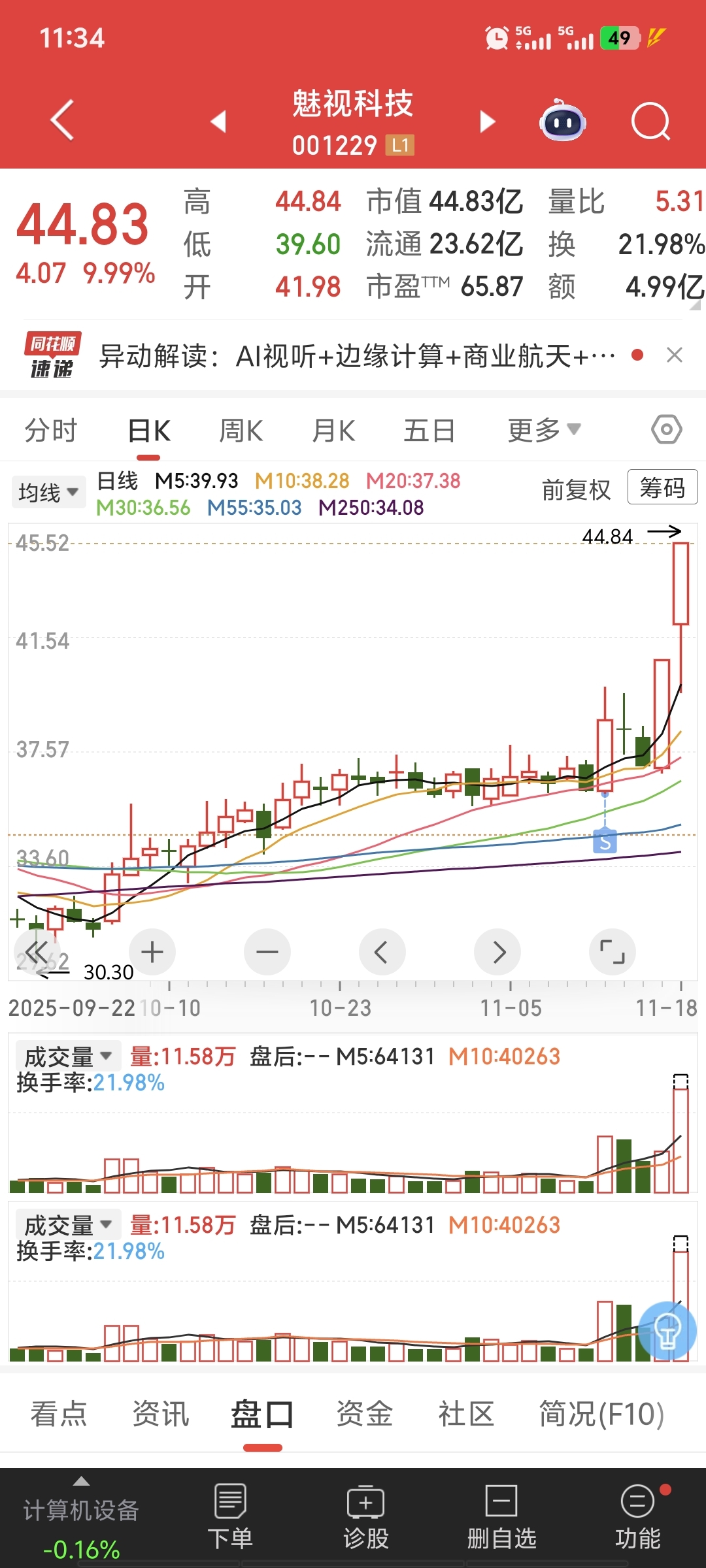This screenshot has width=706, height=1568.
Task: Select the 盘口 tab
Action: [x=262, y=1414]
